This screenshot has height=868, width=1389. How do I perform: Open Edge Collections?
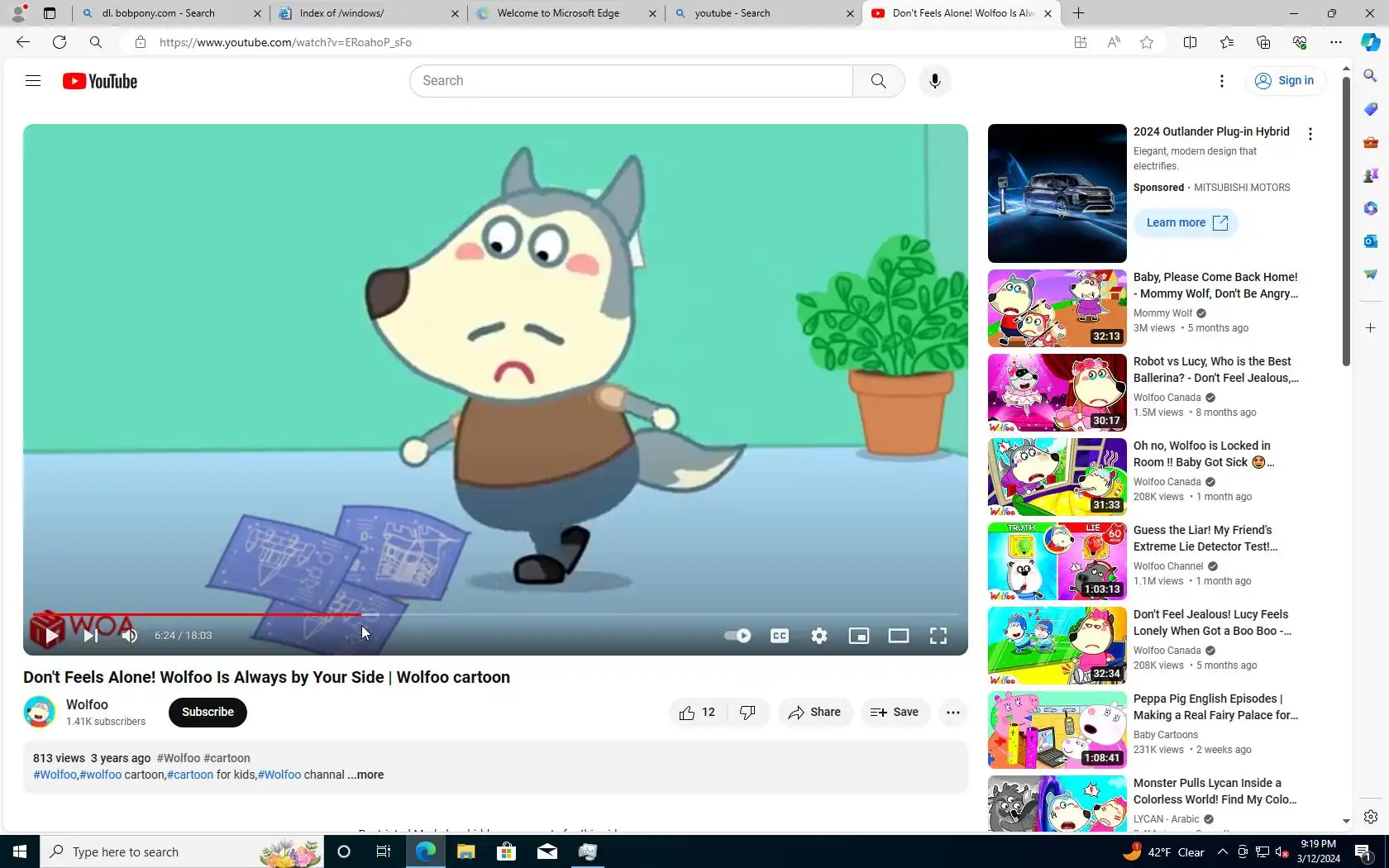coord(1263,42)
